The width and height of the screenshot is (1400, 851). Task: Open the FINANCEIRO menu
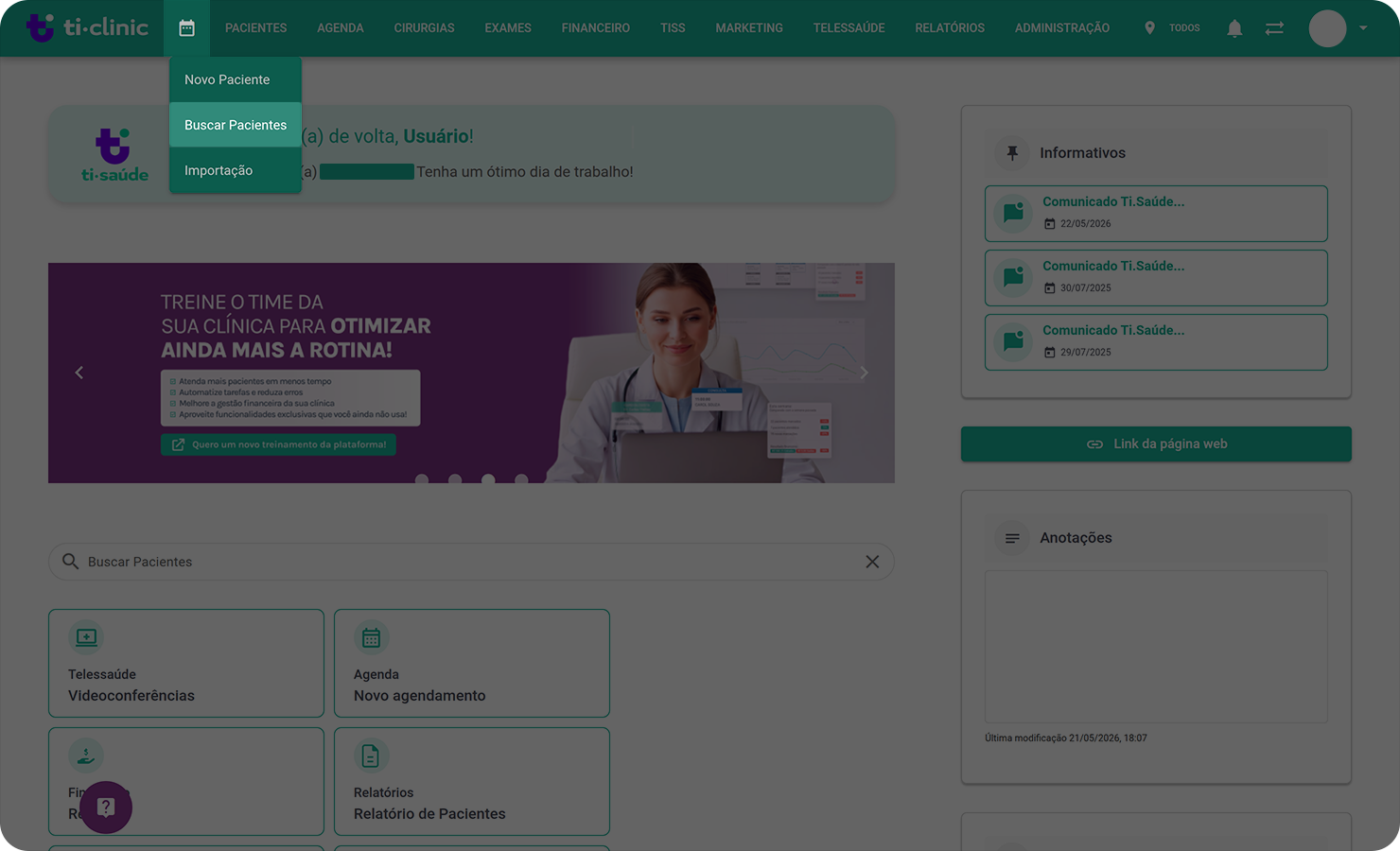(x=596, y=28)
